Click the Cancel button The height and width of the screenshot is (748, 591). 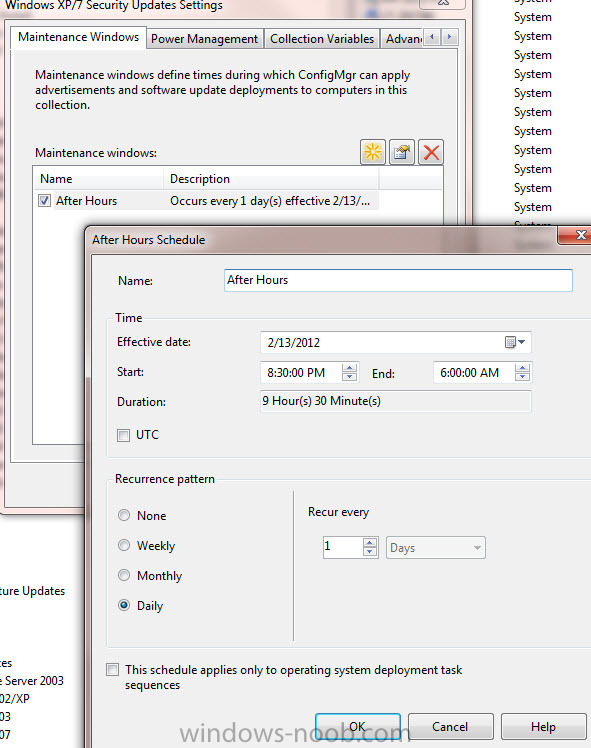click(x=450, y=727)
